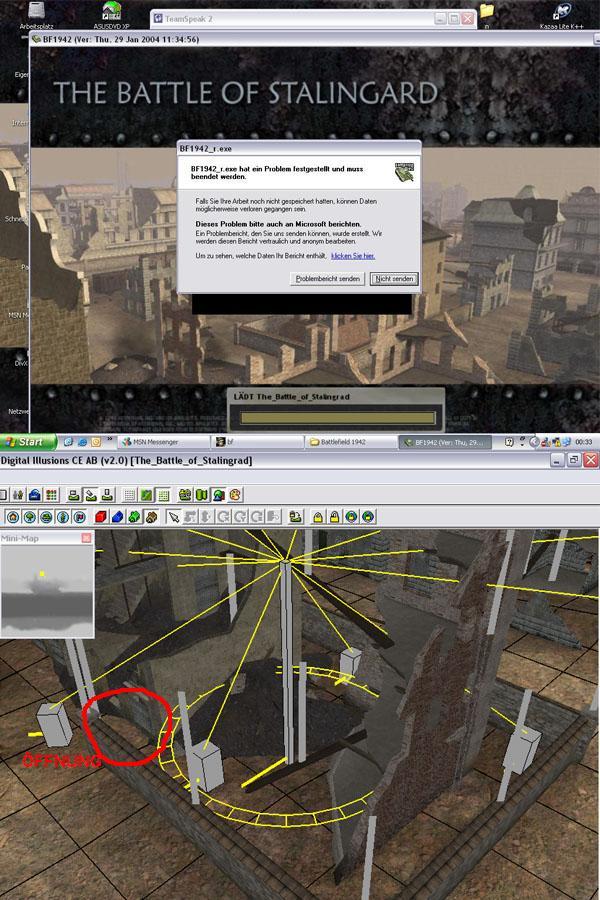Switch to MSN Messenger taskbar button
The width and height of the screenshot is (600, 900).
[164, 442]
